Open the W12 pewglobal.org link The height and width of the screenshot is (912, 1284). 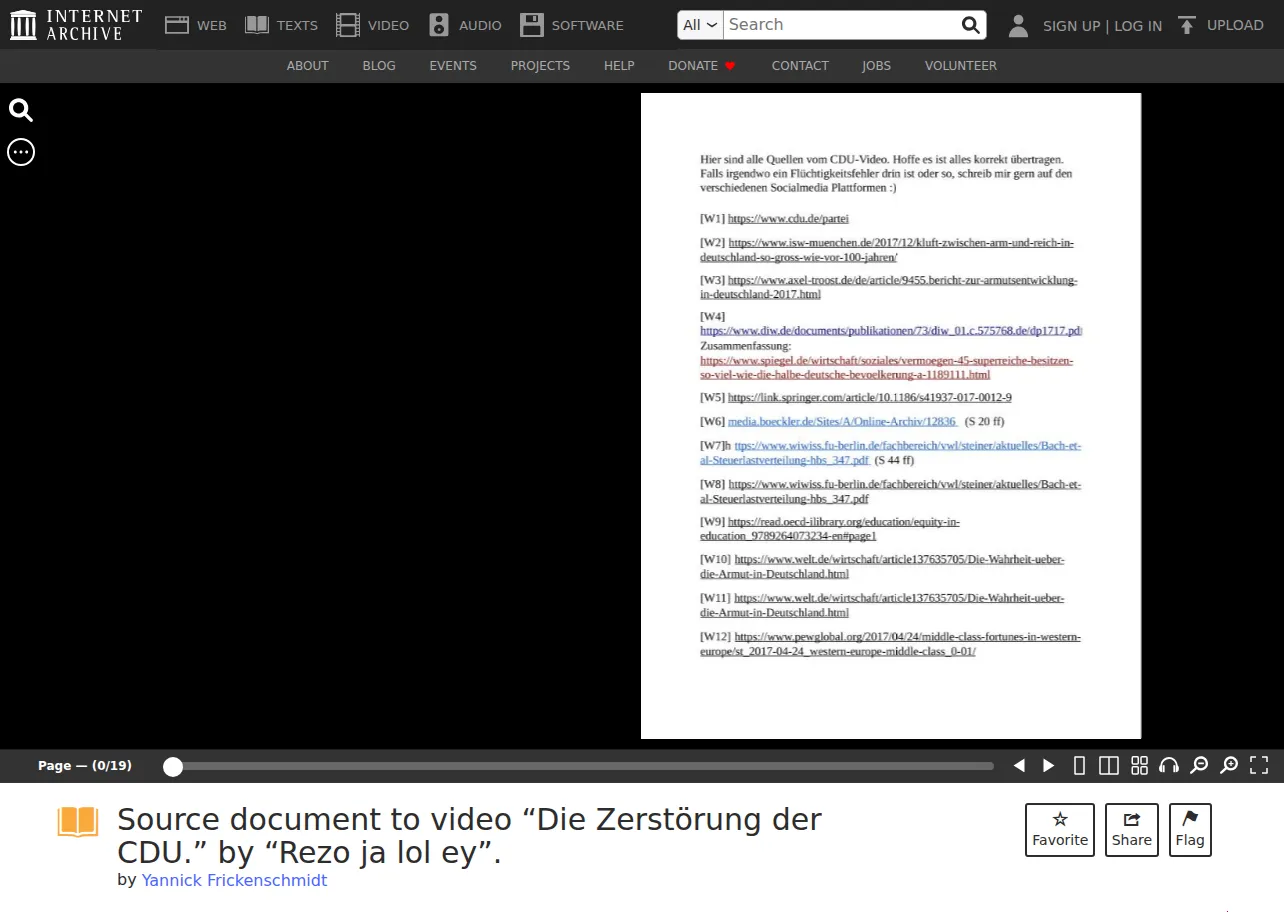click(890, 644)
